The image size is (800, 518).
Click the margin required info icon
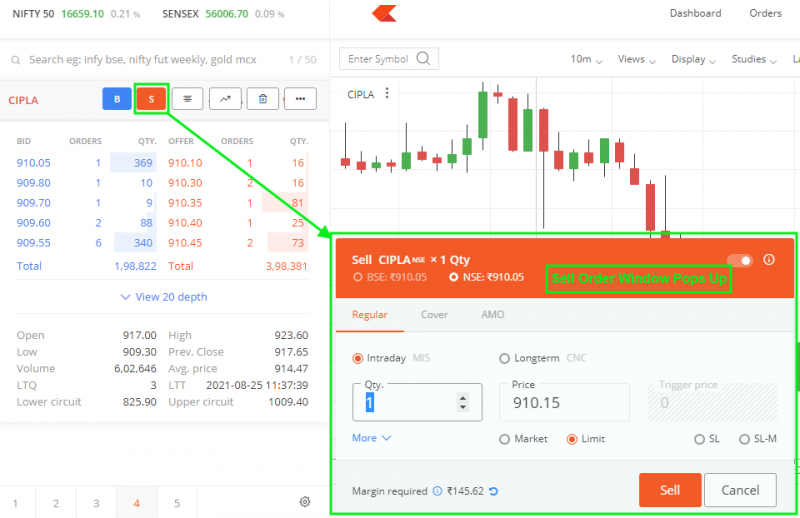click(437, 491)
